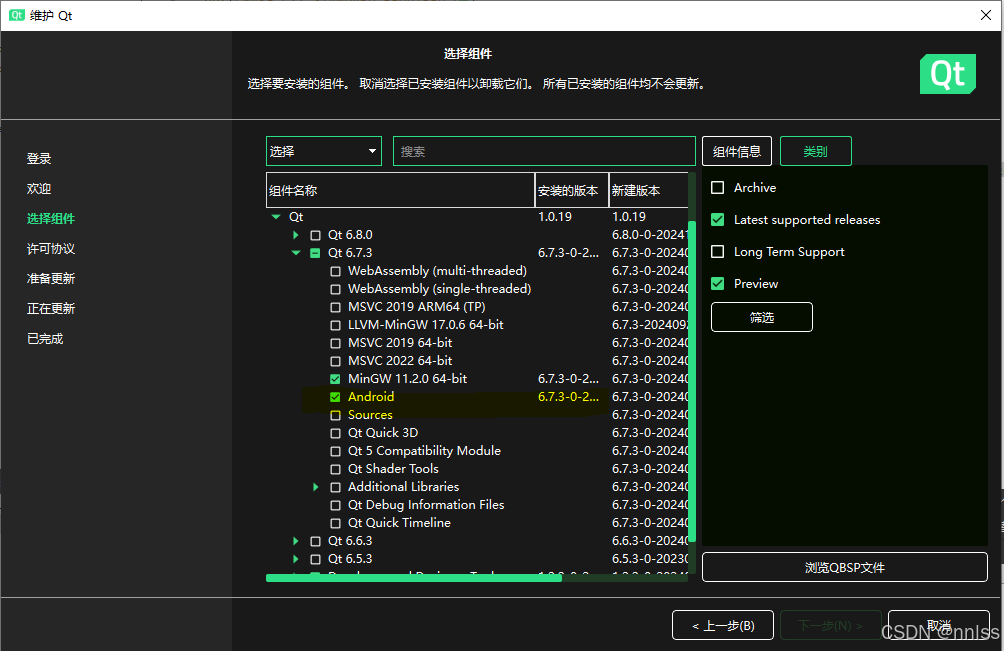This screenshot has height=651, width=1004.
Task: Select 选择组件 step in sidebar
Action: 51,218
